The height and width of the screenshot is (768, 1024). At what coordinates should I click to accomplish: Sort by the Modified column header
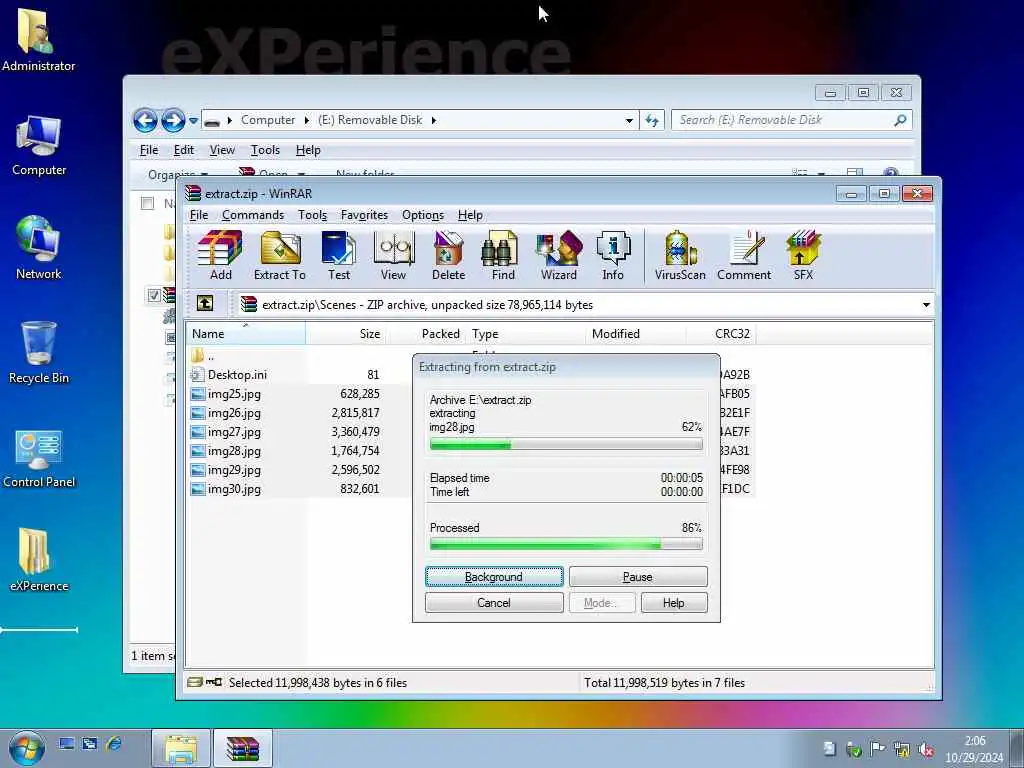(x=635, y=334)
